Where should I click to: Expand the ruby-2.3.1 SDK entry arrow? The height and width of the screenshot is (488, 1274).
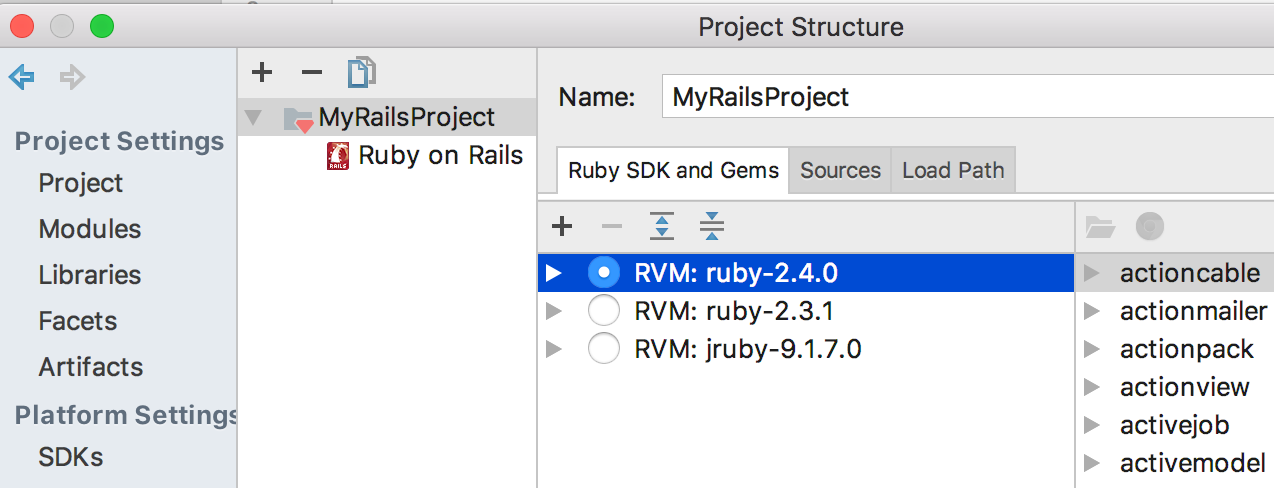553,311
